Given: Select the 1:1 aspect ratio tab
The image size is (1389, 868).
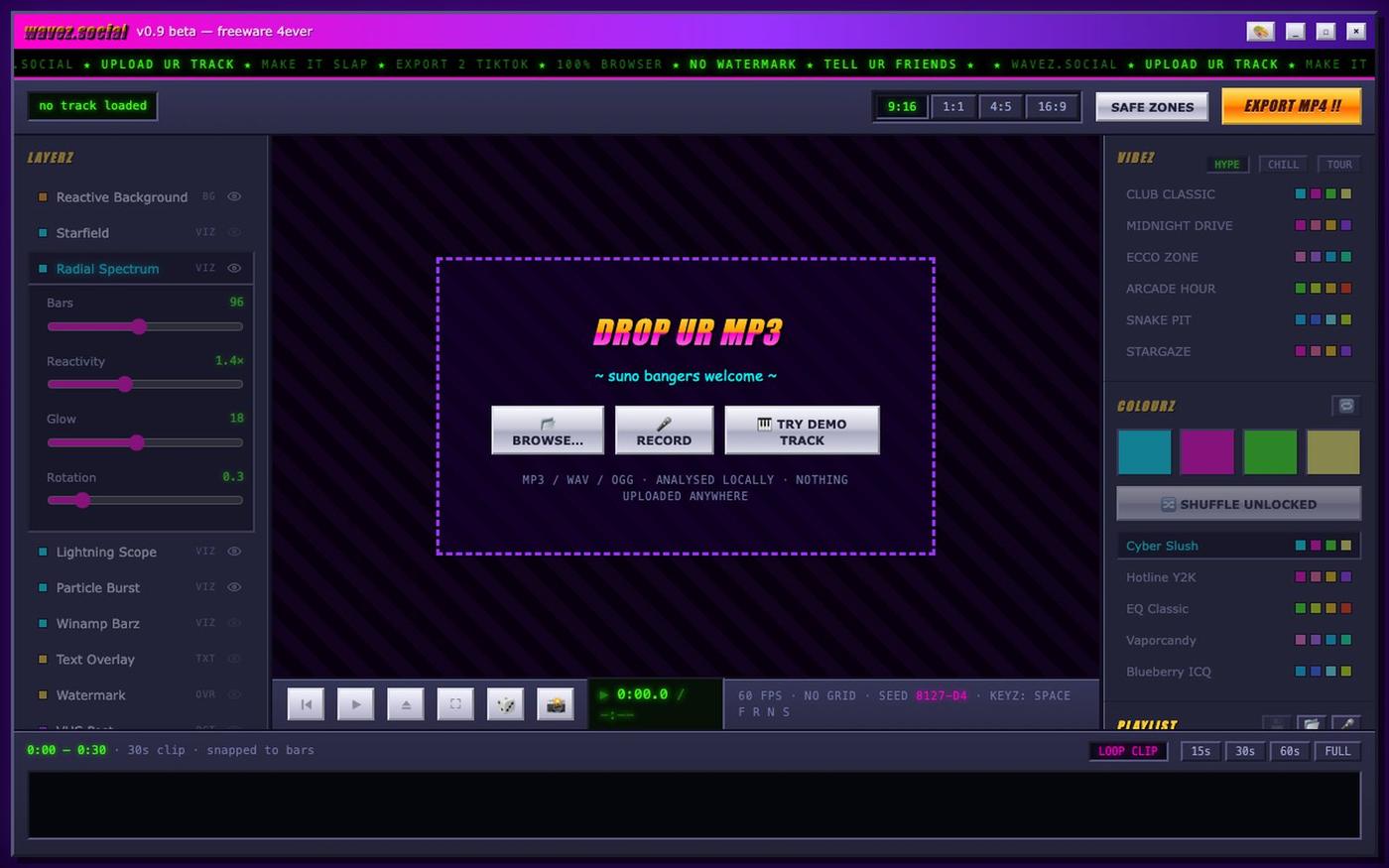Looking at the screenshot, I should (x=953, y=107).
